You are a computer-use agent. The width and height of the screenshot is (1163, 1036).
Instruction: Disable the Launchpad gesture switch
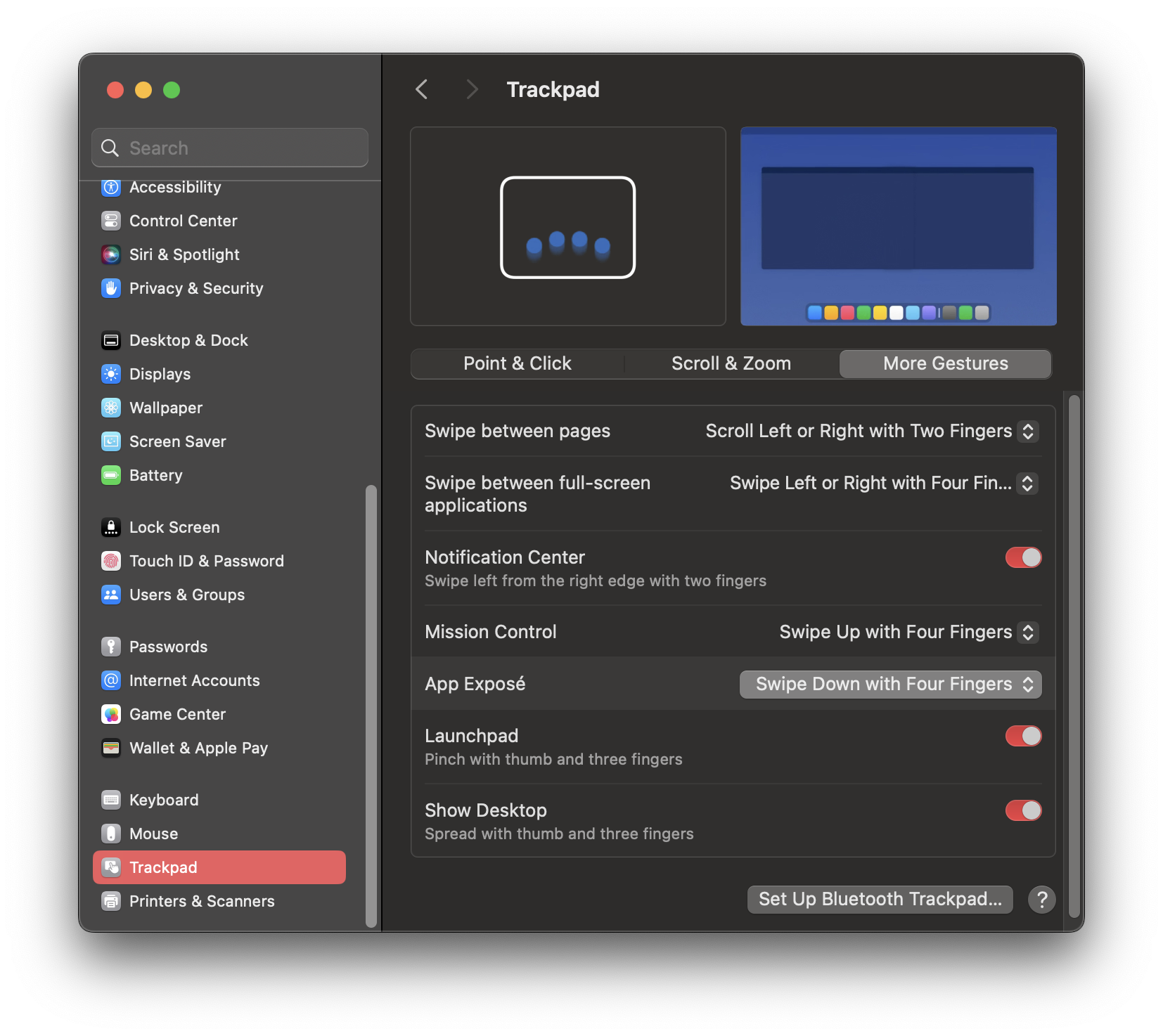pos(1023,736)
